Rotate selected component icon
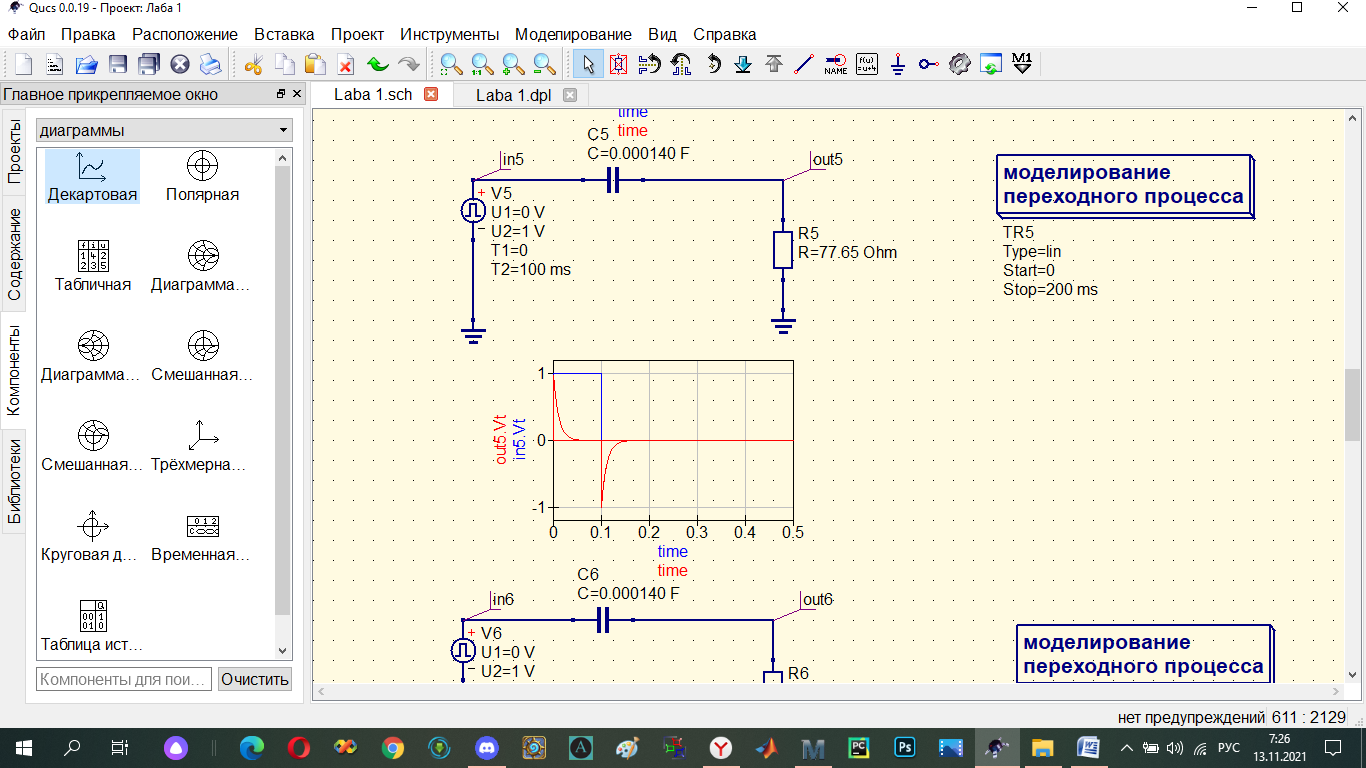Viewport: 1366px width, 768px height. [713, 65]
